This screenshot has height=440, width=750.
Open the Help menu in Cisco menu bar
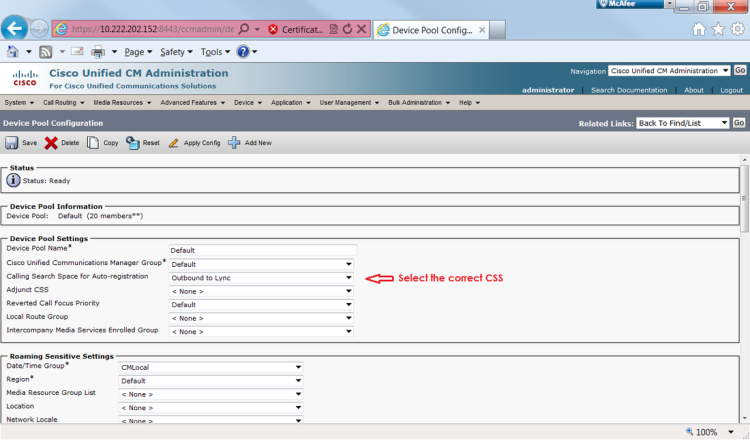coord(469,102)
